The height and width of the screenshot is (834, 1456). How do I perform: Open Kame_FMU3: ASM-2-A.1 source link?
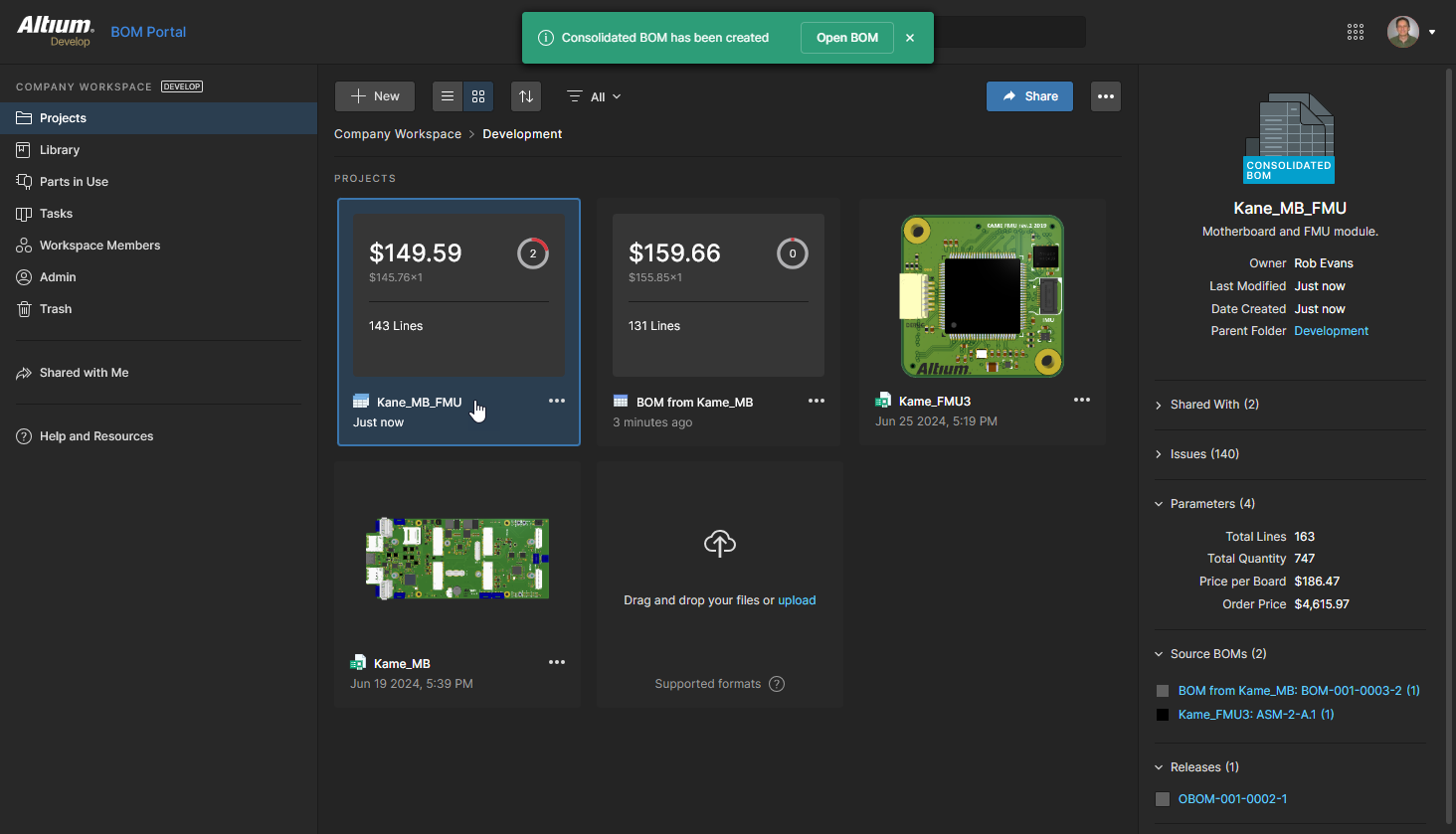(1256, 715)
